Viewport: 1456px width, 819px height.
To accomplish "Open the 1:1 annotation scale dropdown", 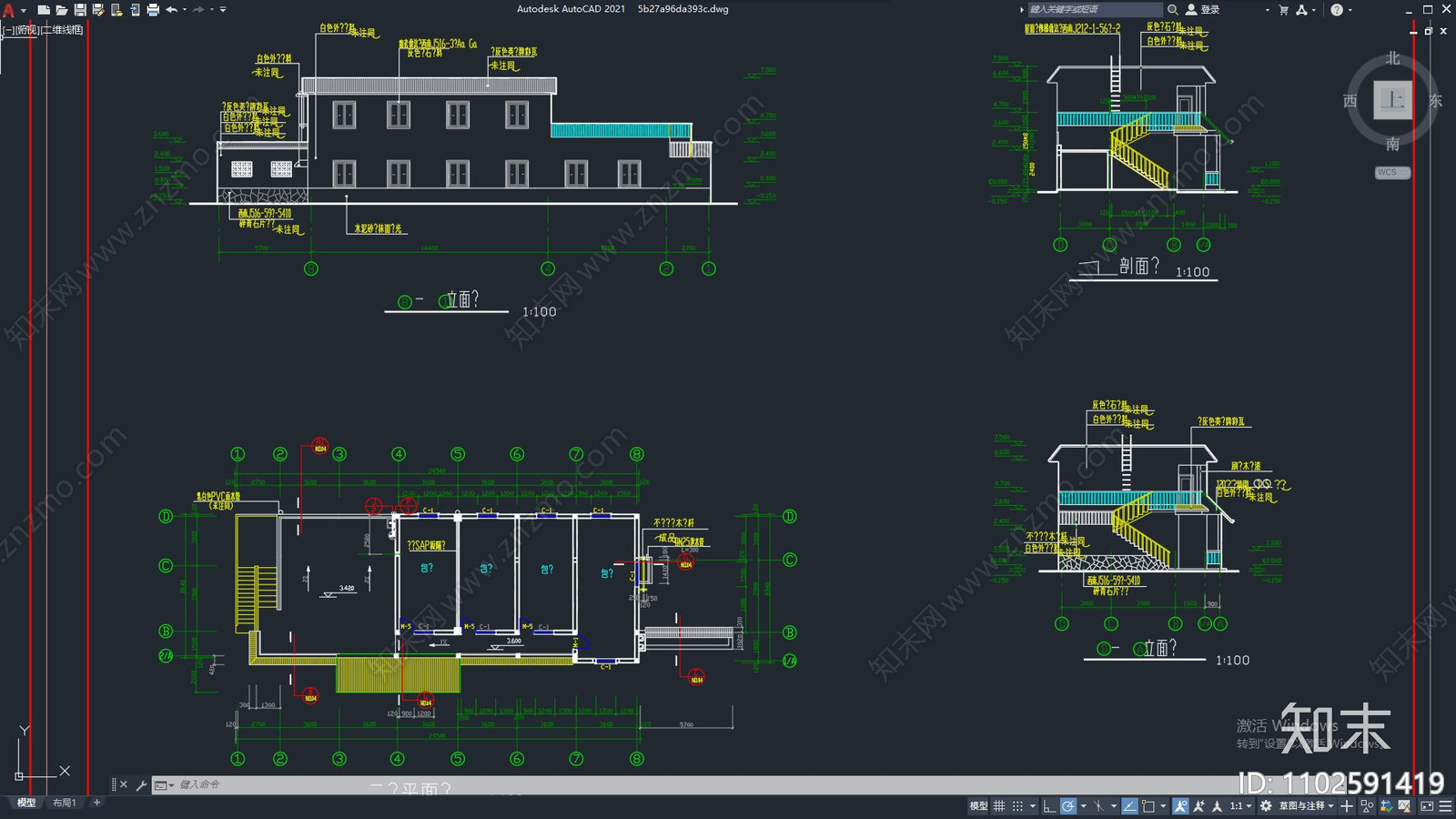I will [x=1241, y=806].
